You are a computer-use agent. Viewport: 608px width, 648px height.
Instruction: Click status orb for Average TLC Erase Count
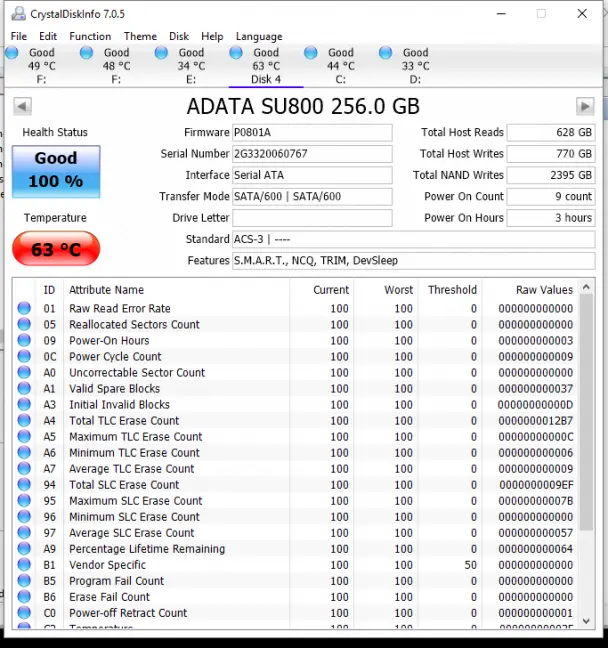click(x=24, y=469)
